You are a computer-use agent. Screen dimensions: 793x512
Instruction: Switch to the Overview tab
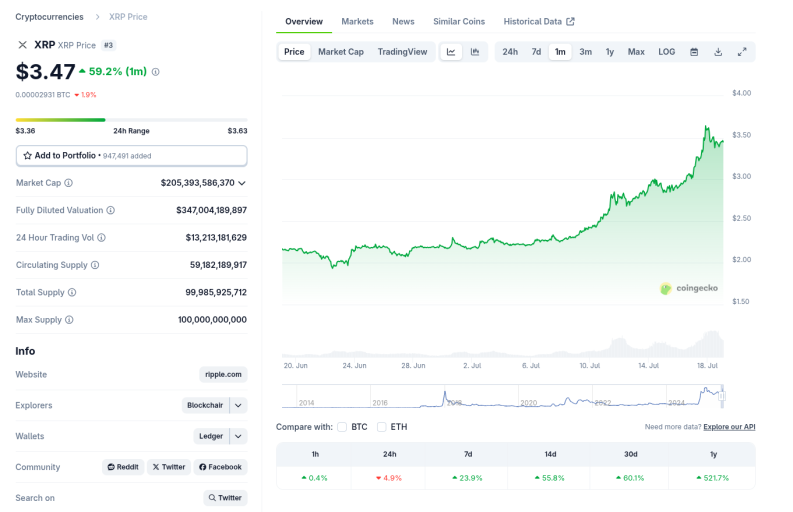coord(303,21)
